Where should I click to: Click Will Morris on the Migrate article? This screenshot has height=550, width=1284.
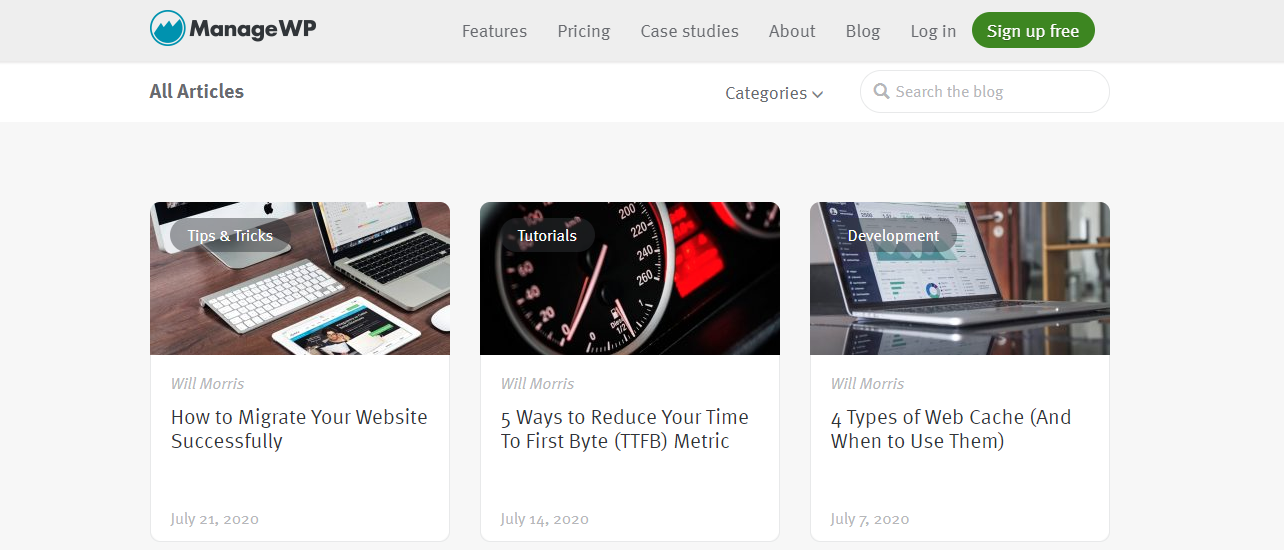tap(207, 384)
